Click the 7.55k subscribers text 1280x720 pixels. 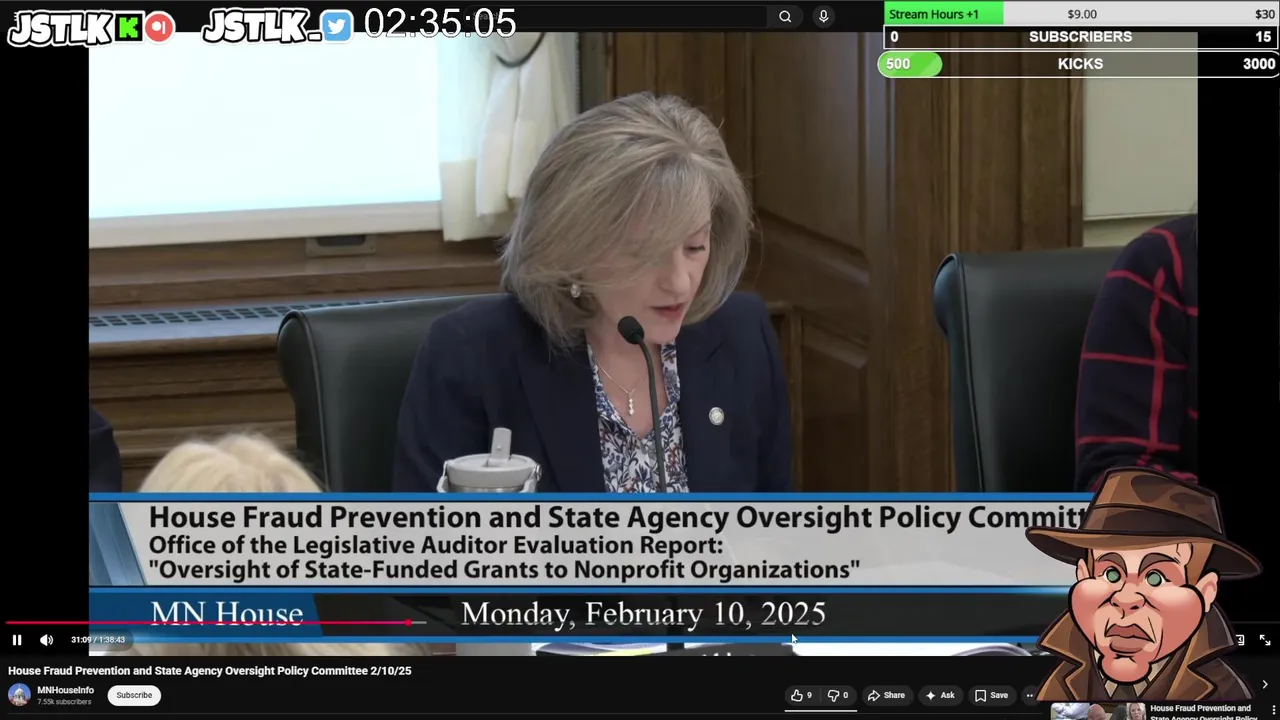click(64, 702)
